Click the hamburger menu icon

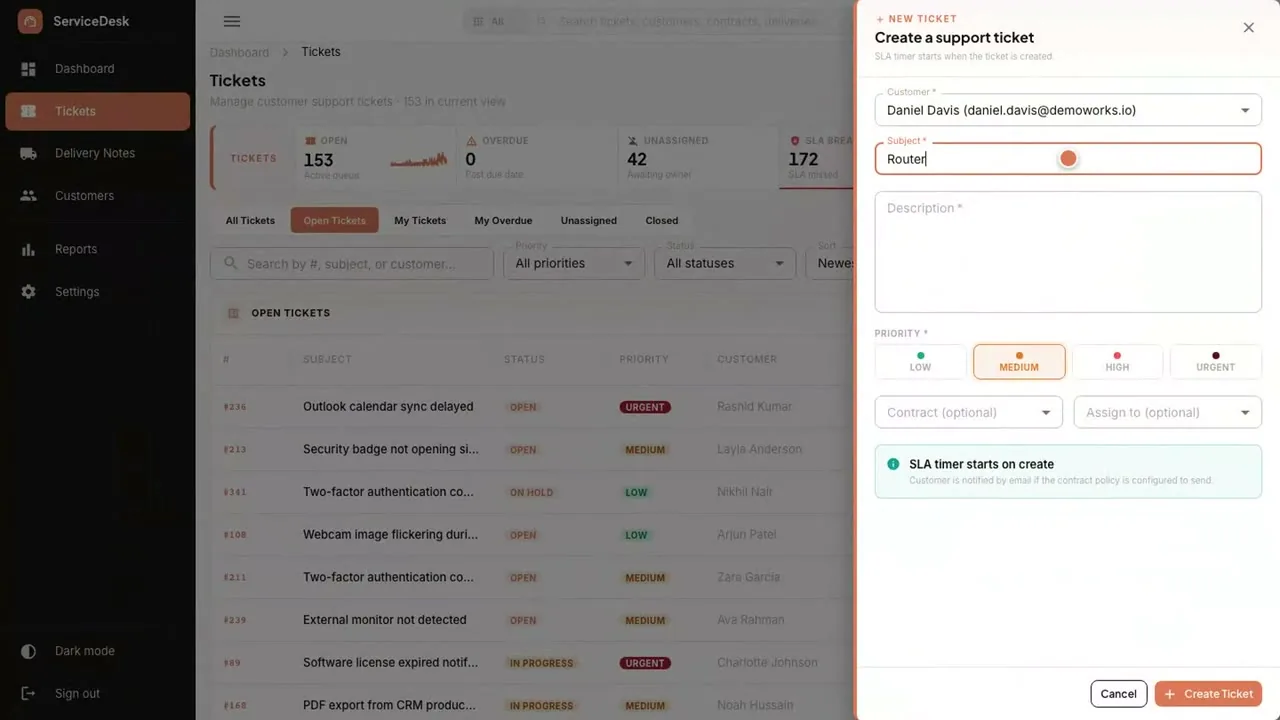coord(232,21)
